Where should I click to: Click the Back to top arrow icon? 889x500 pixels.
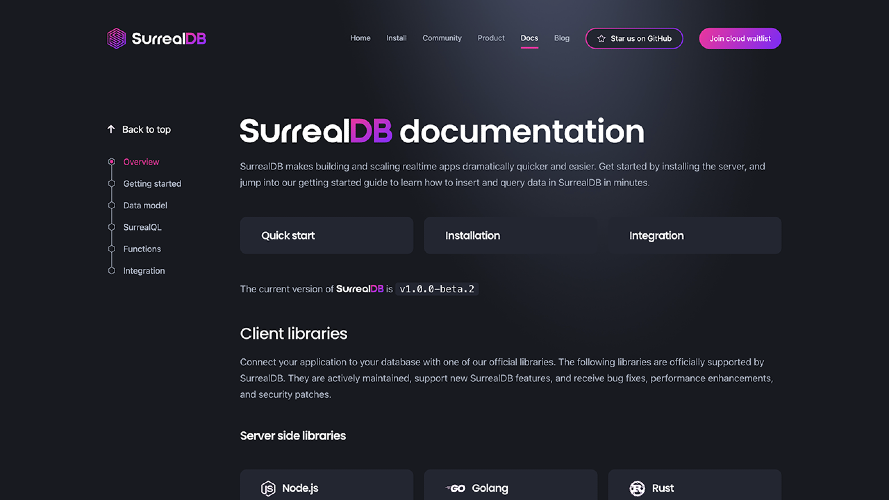click(111, 129)
